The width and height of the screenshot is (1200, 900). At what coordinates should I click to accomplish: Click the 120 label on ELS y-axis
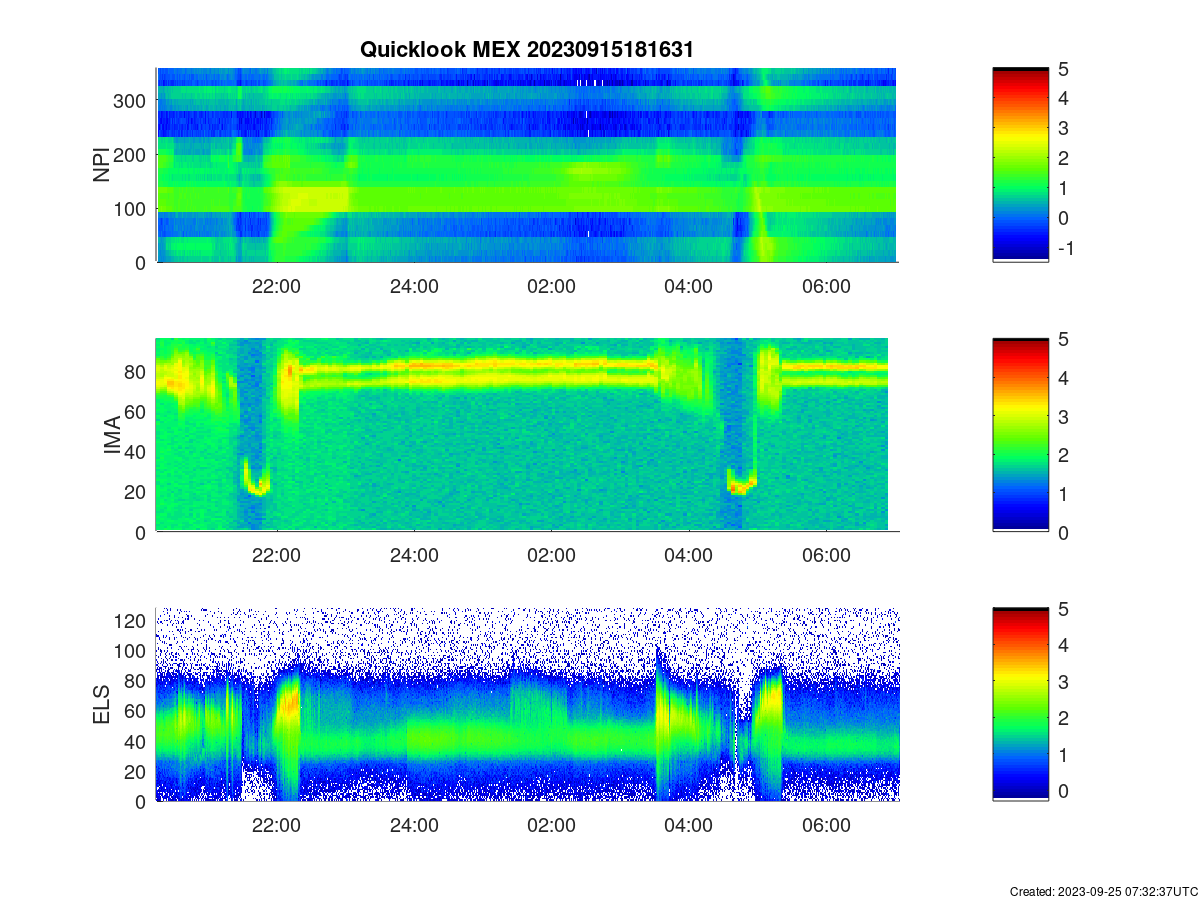130,621
